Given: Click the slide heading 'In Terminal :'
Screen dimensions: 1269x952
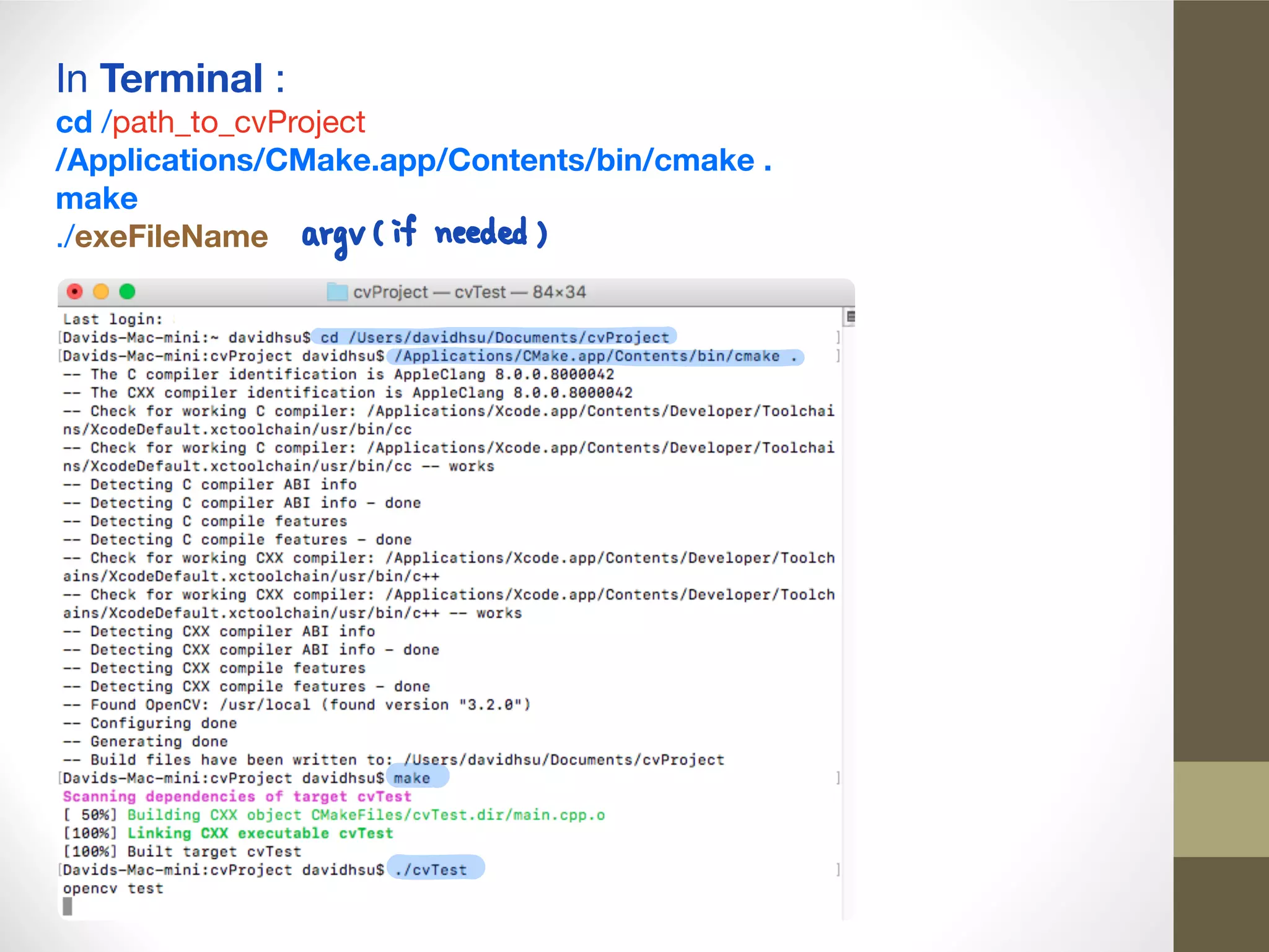Looking at the screenshot, I should pos(170,79).
